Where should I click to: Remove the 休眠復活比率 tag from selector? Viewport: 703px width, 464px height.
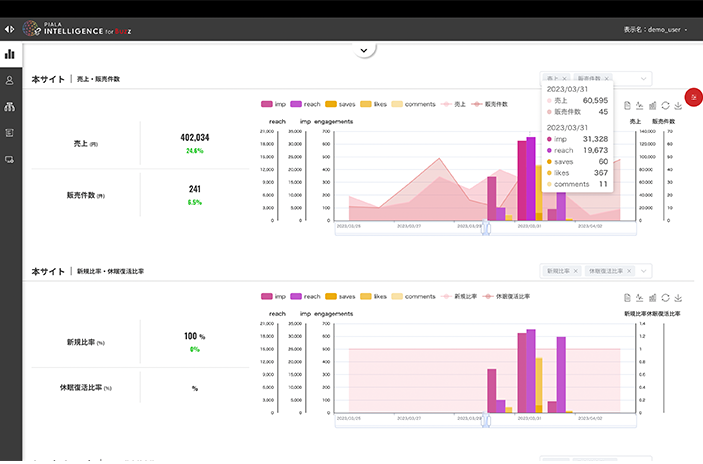coord(630,271)
